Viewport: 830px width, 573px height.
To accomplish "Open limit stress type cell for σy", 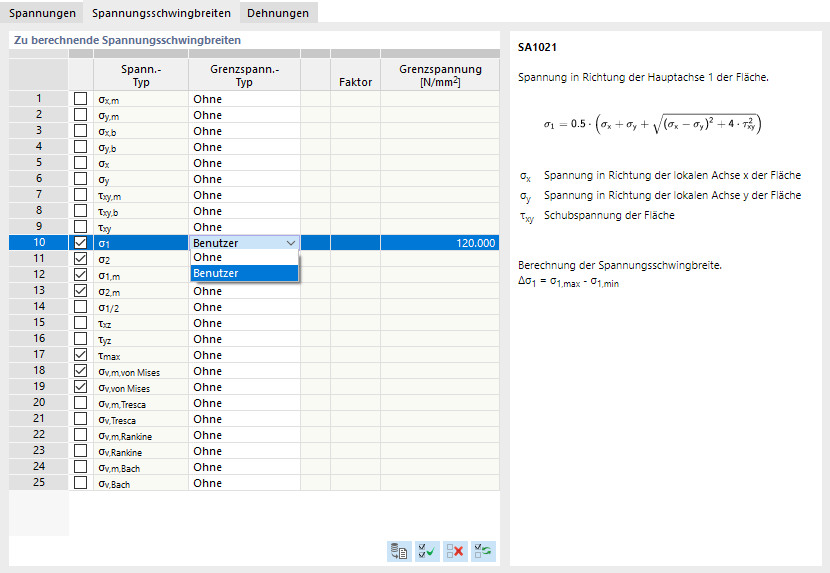I will pyautogui.click(x=245, y=179).
